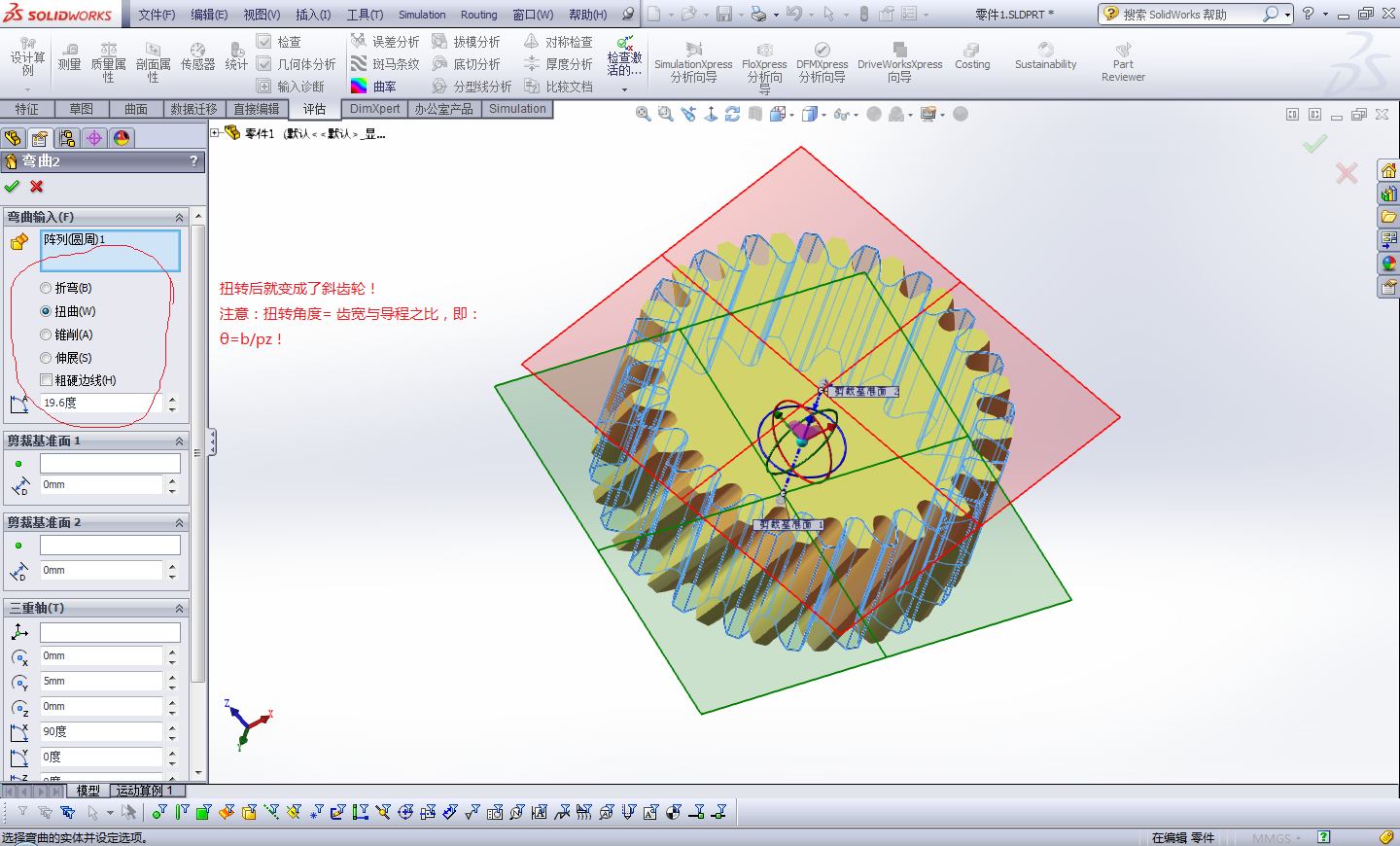The height and width of the screenshot is (846, 1400).
Task: Click the Sensor (传感器) icon
Action: coord(197,57)
